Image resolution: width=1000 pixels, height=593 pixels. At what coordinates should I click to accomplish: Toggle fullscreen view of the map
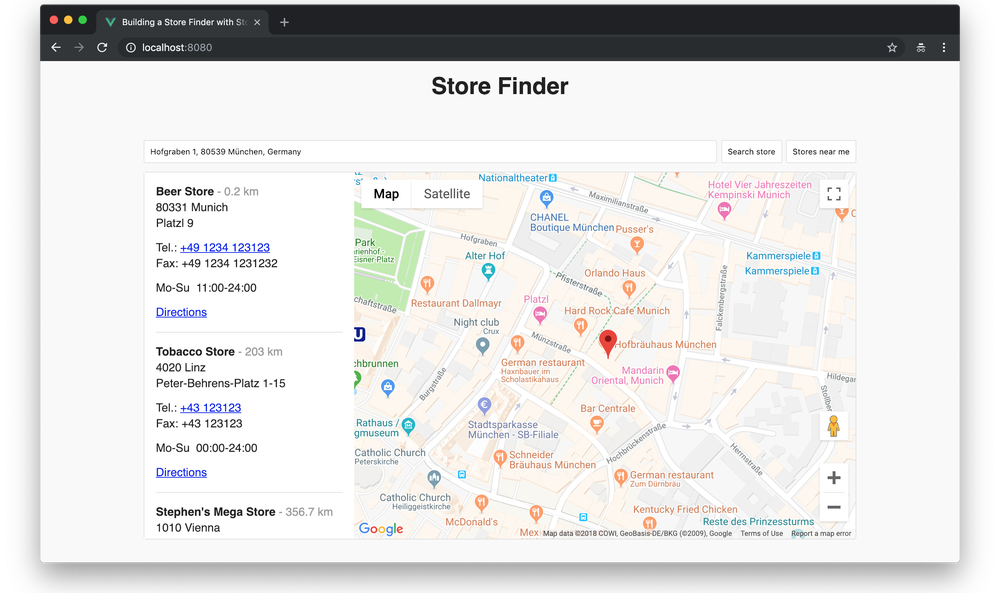[834, 194]
